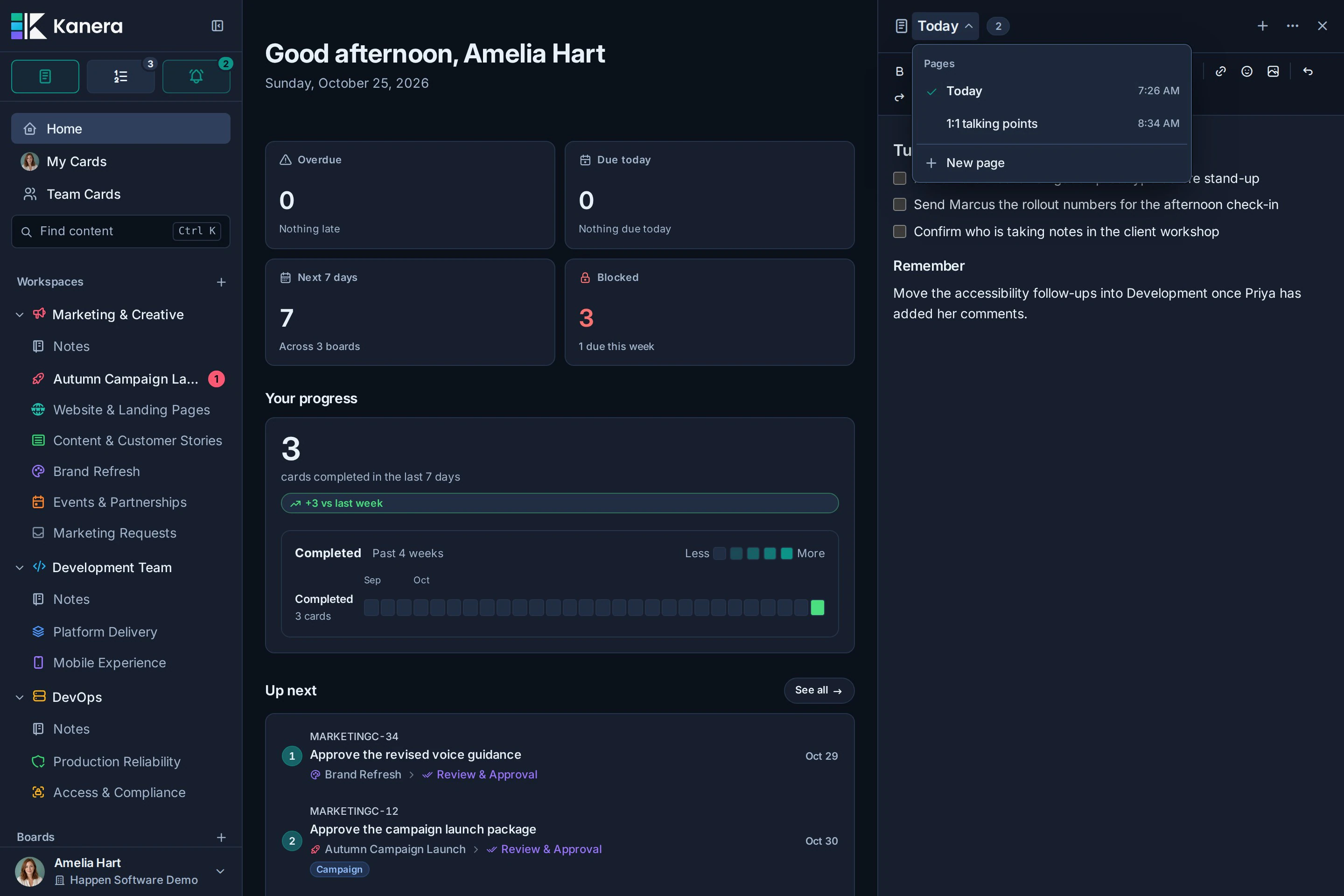Insert an image in the note editor
The image size is (1344, 896).
click(1273, 71)
